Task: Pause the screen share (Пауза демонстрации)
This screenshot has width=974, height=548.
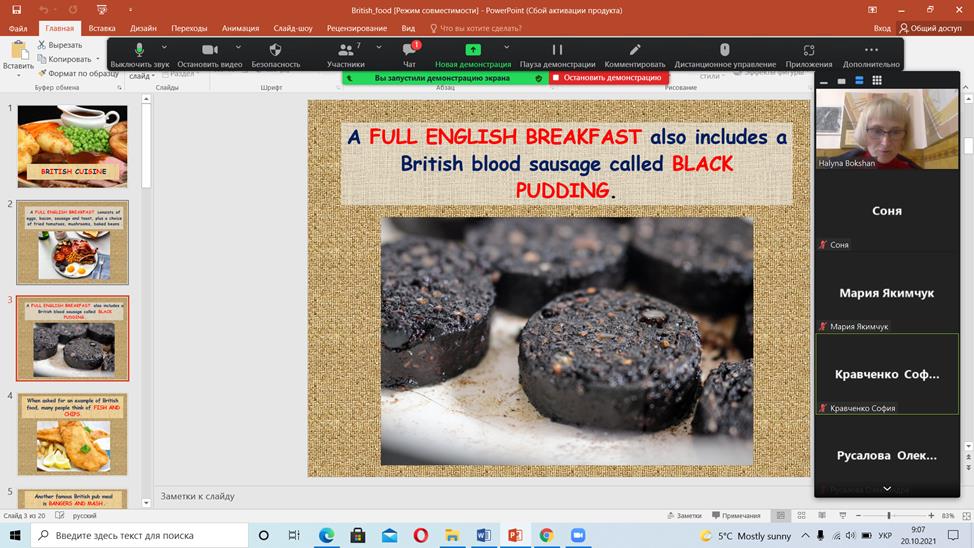Action: pyautogui.click(x=557, y=50)
